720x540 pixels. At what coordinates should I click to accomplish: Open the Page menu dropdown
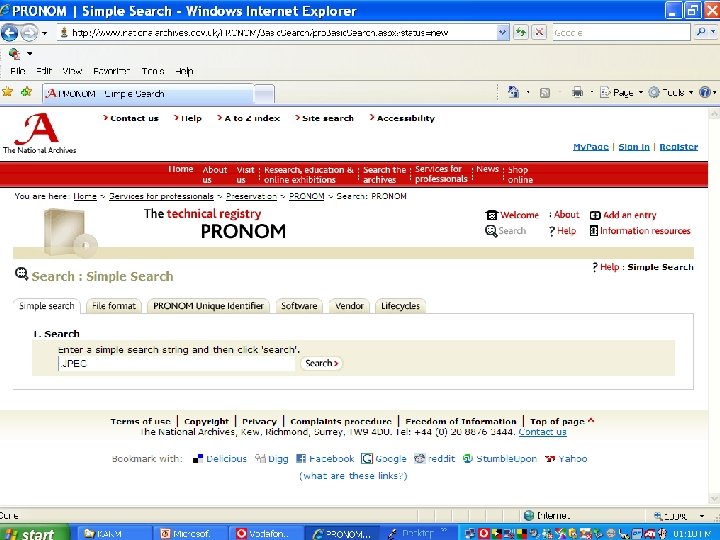click(x=621, y=92)
